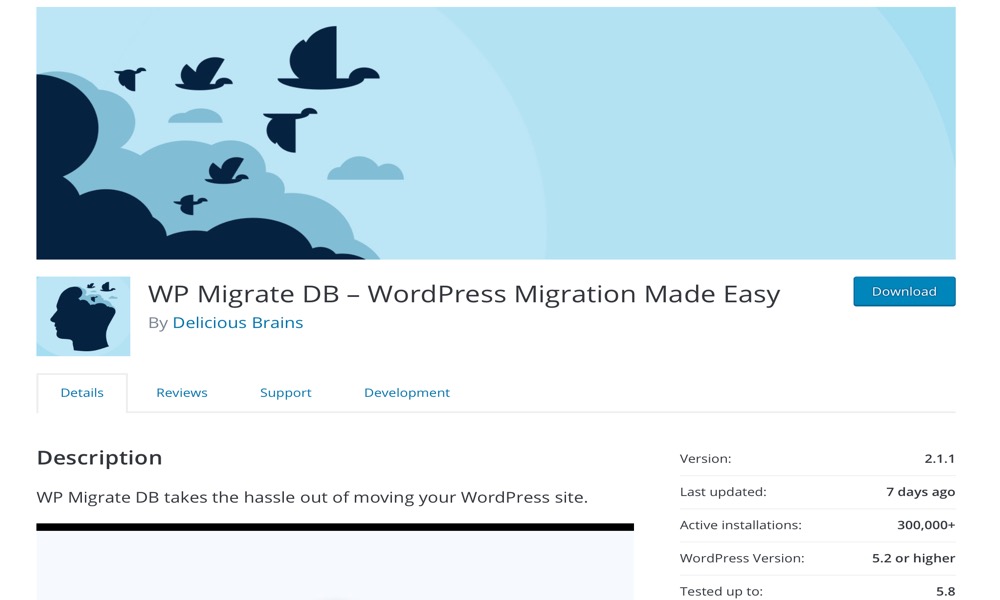Click the '7 days ago' last updated value
This screenshot has height=600, width=1000.
point(920,492)
